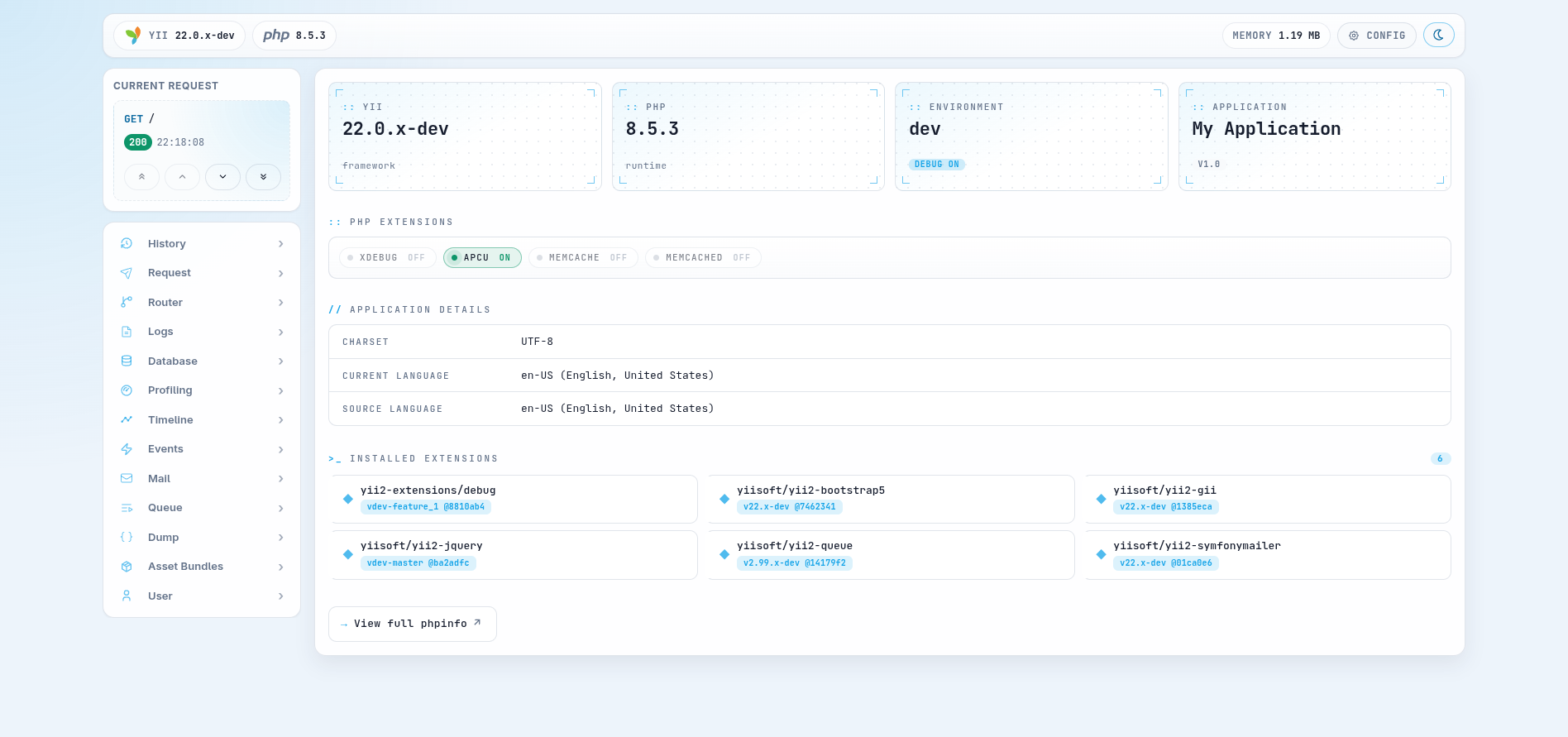This screenshot has height=737, width=1568.
Task: Click the DEBUG ON badge
Action: pyautogui.click(x=937, y=165)
